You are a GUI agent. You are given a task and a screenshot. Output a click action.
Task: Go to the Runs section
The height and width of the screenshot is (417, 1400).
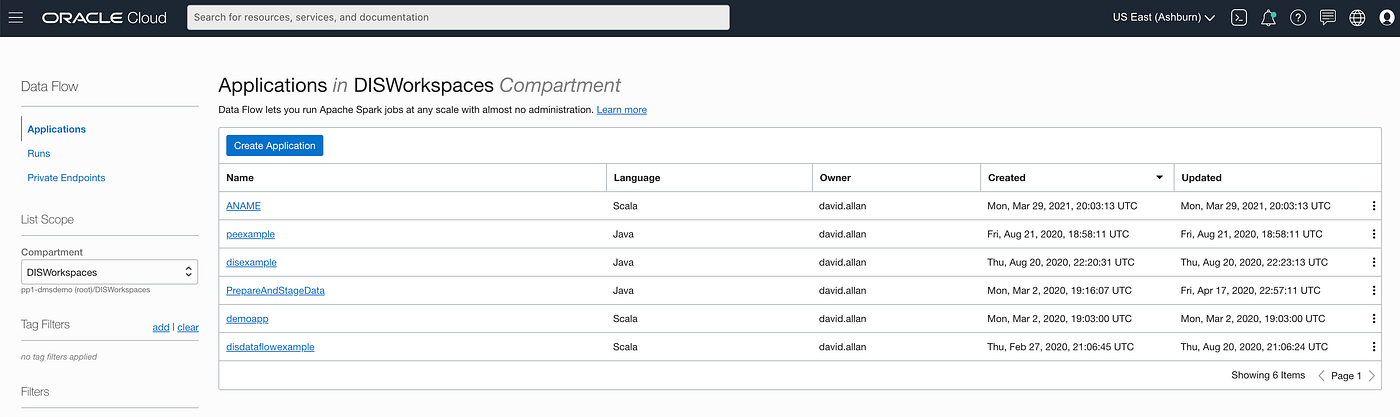coord(39,153)
